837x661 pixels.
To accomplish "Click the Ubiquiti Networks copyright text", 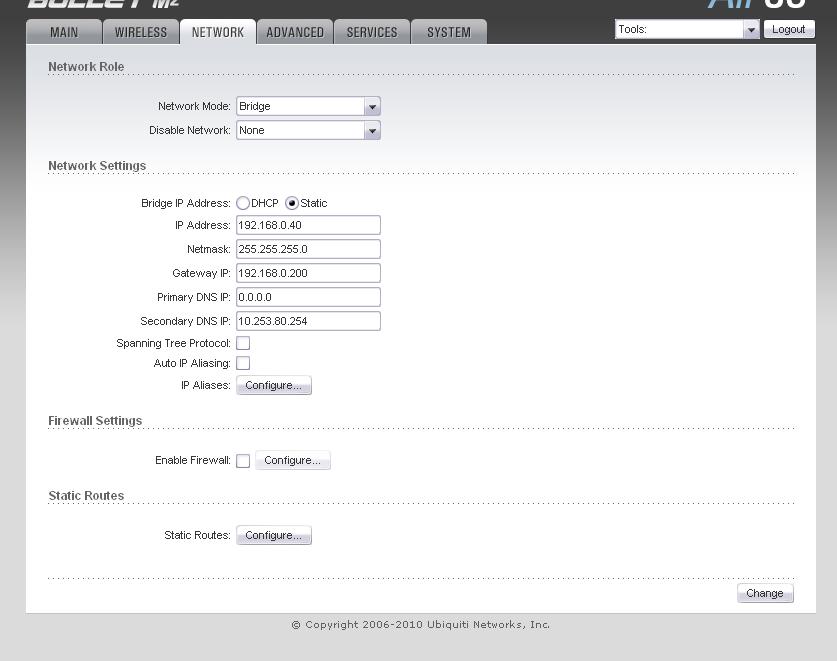I will point(421,625).
